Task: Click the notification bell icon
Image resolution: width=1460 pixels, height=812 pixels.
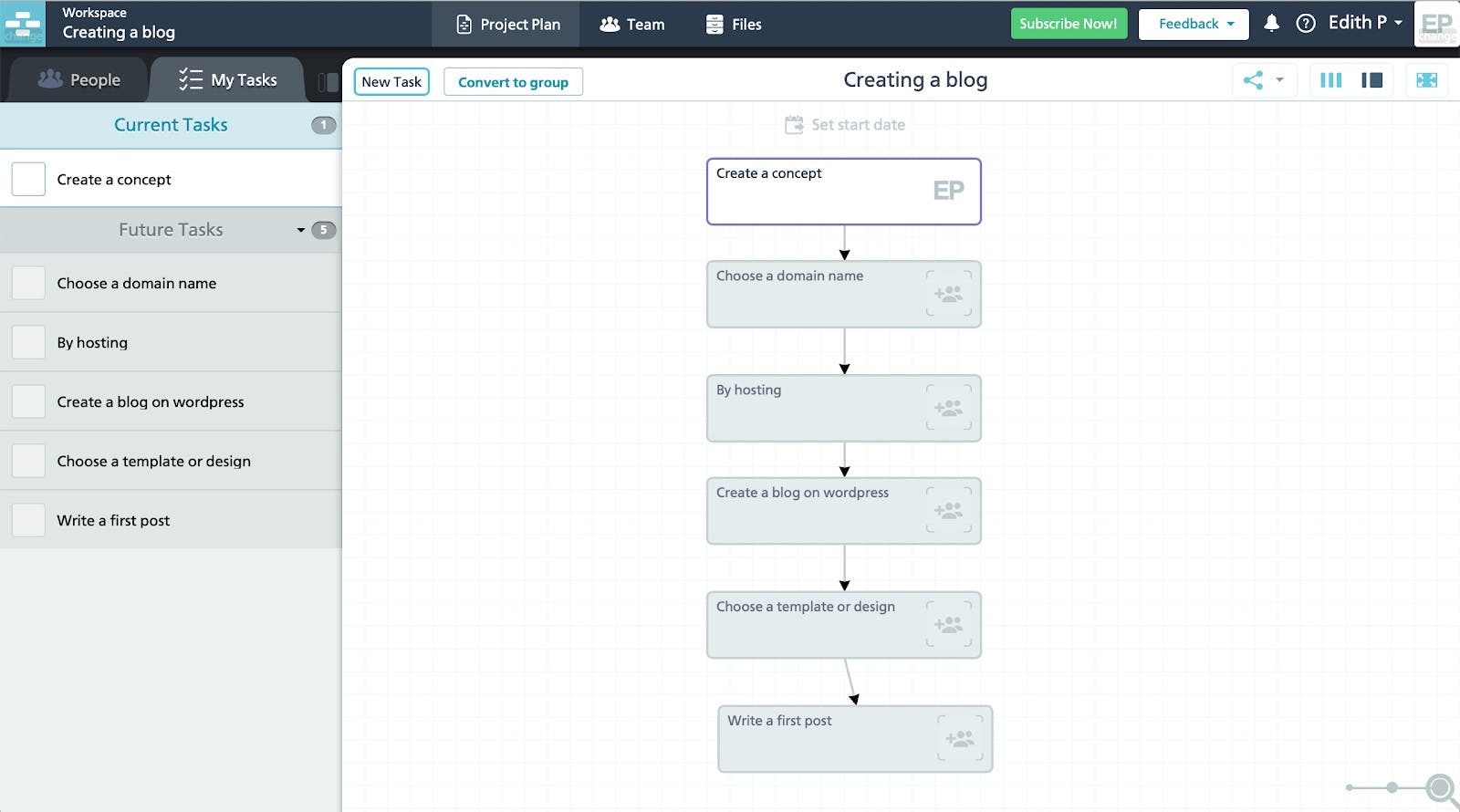Action: coord(1271,24)
